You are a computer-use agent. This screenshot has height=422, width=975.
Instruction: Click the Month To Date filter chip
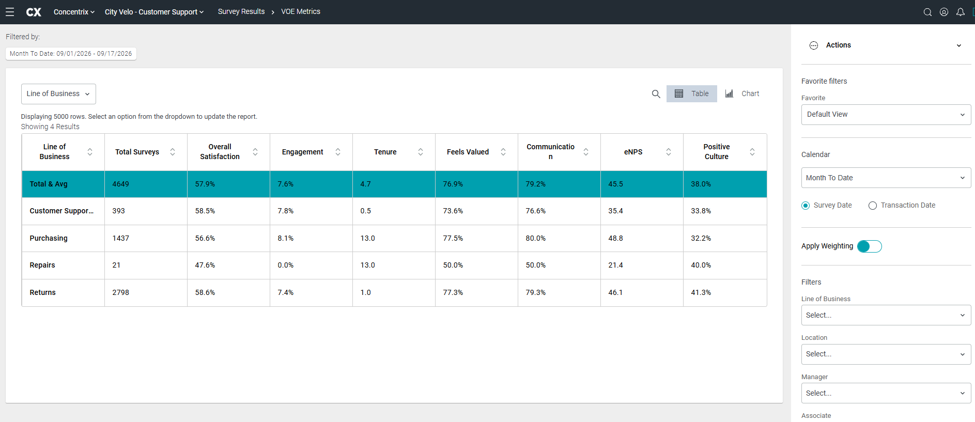[x=71, y=54]
